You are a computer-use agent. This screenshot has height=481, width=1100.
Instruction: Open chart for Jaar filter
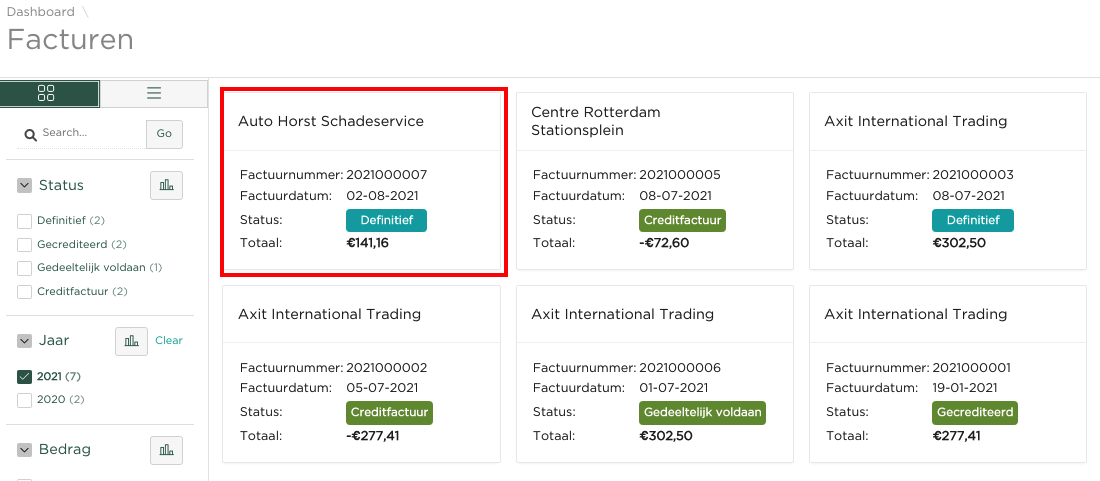[131, 341]
